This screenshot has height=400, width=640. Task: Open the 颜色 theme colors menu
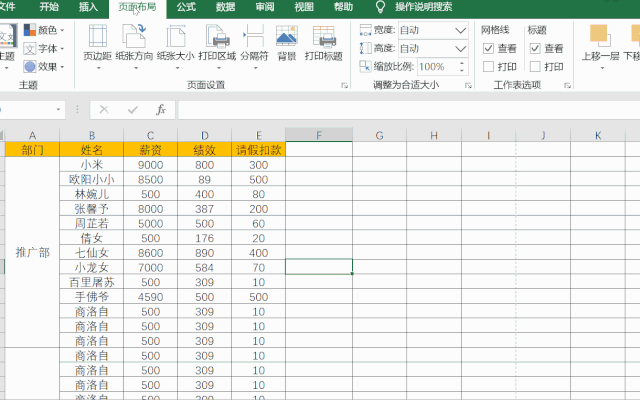[44, 30]
